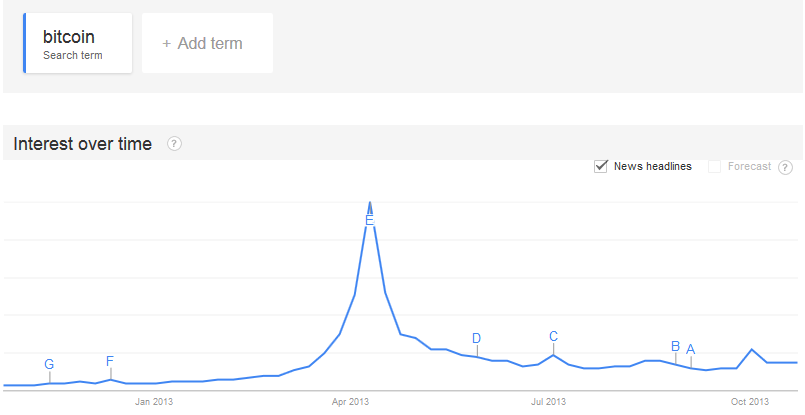Click the help icon beside Interest over time
Image resolution: width=805 pixels, height=415 pixels.
tap(175, 144)
